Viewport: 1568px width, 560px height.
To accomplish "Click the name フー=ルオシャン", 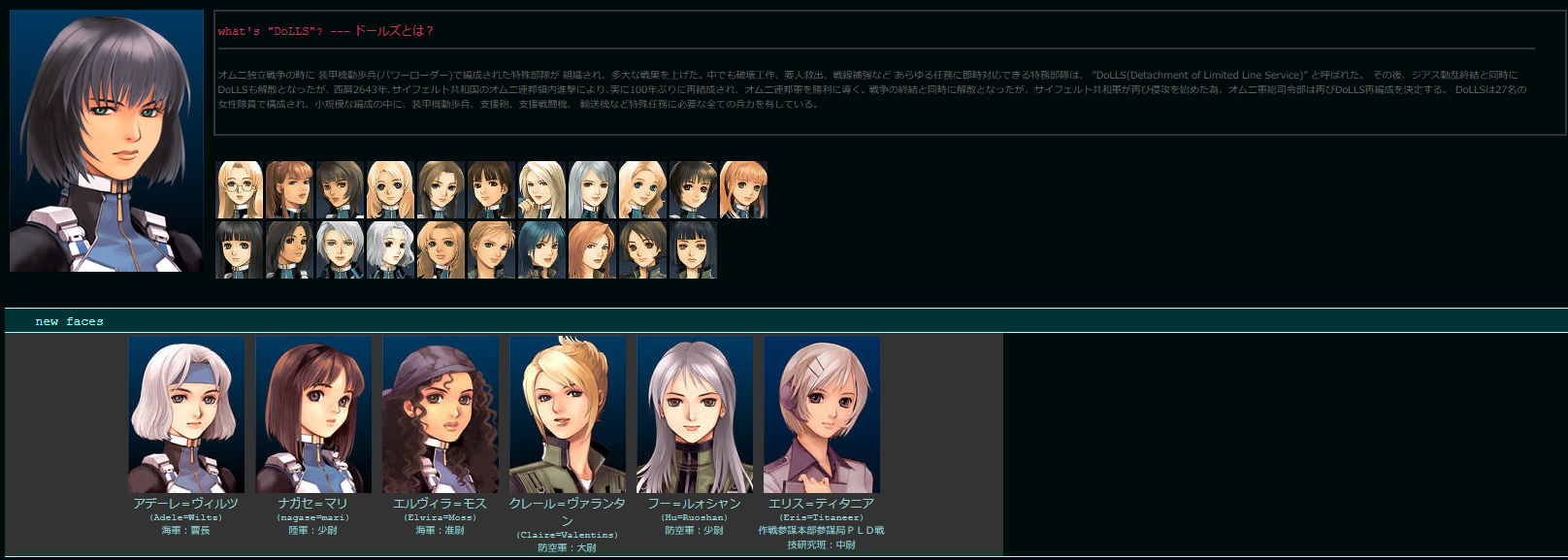I will (695, 504).
